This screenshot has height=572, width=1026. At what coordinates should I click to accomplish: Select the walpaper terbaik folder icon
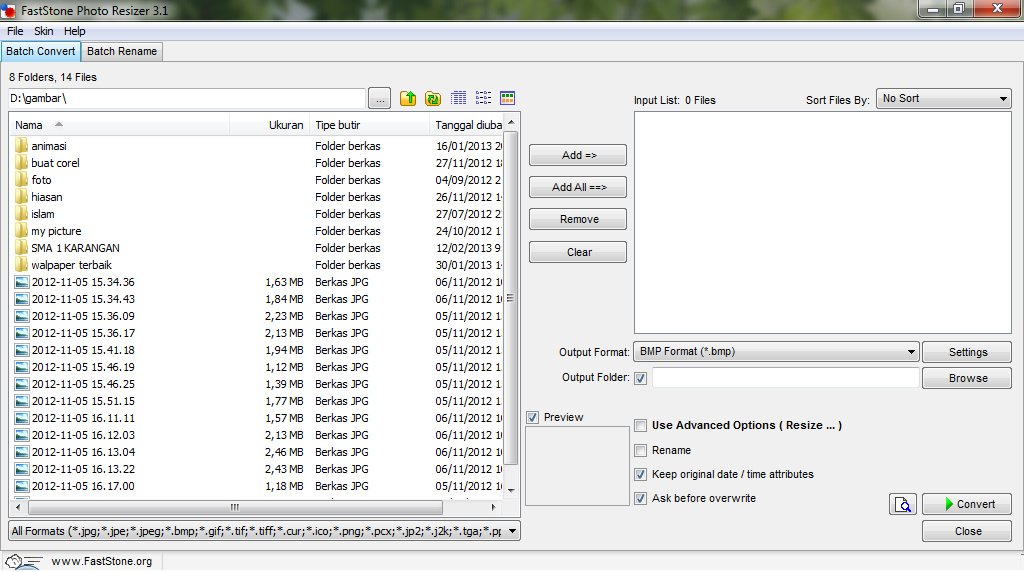pos(22,264)
